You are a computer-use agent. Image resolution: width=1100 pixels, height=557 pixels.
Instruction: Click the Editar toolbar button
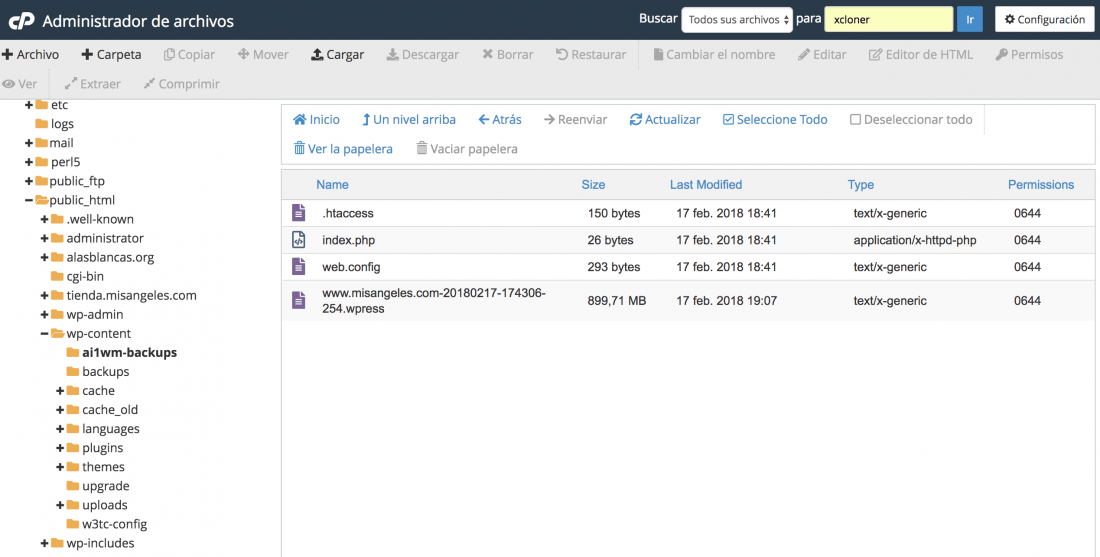pos(822,55)
